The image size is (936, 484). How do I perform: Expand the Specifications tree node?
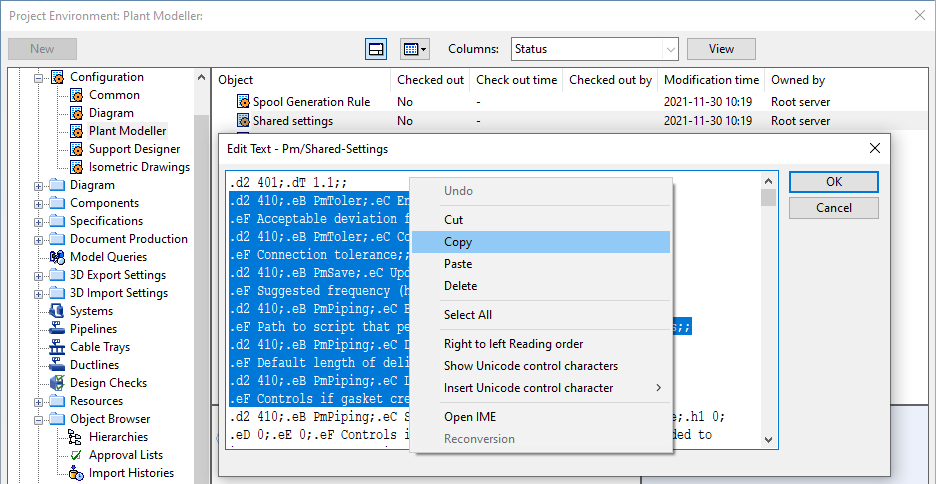[x=40, y=221]
